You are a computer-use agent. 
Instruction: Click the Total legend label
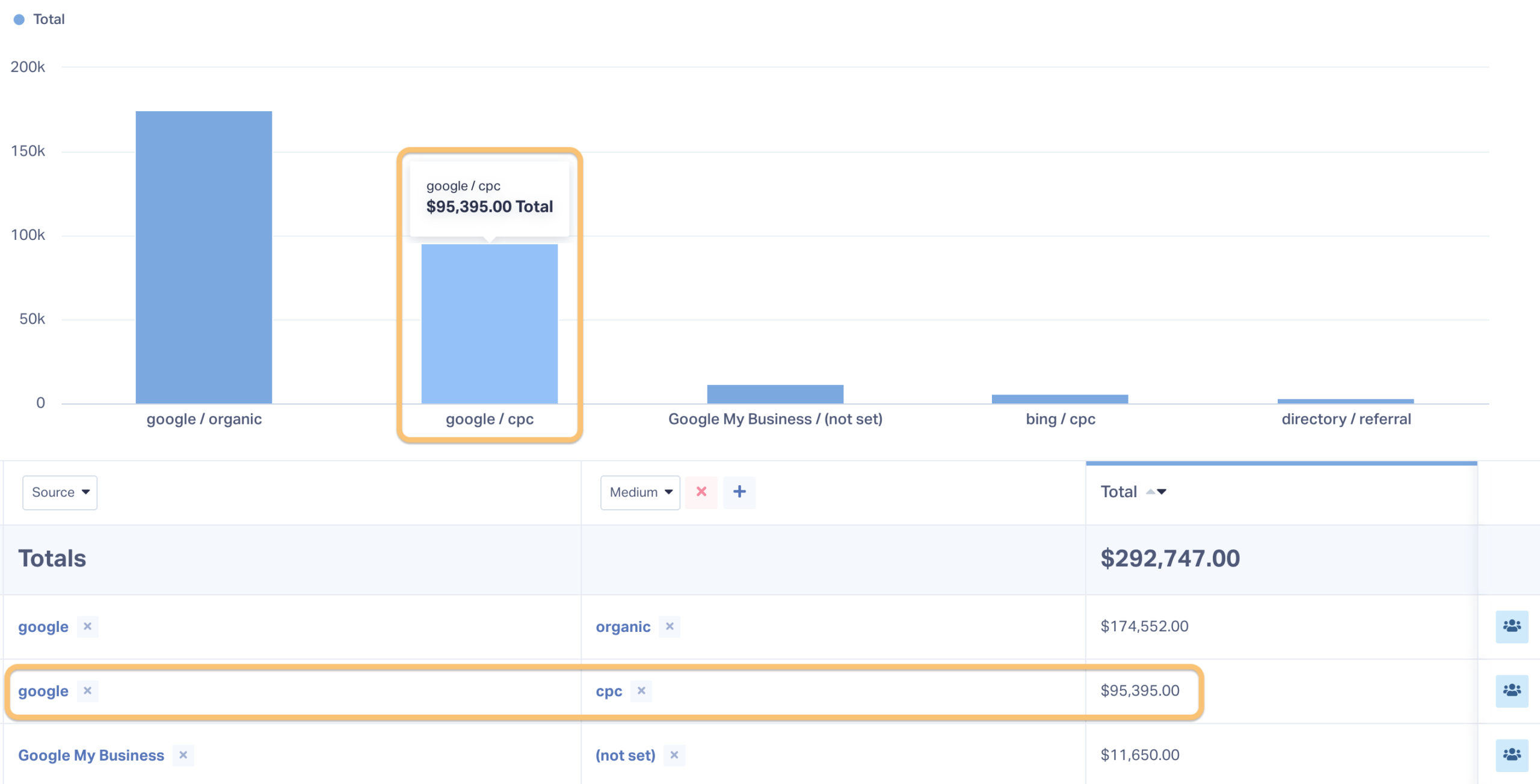[x=49, y=19]
